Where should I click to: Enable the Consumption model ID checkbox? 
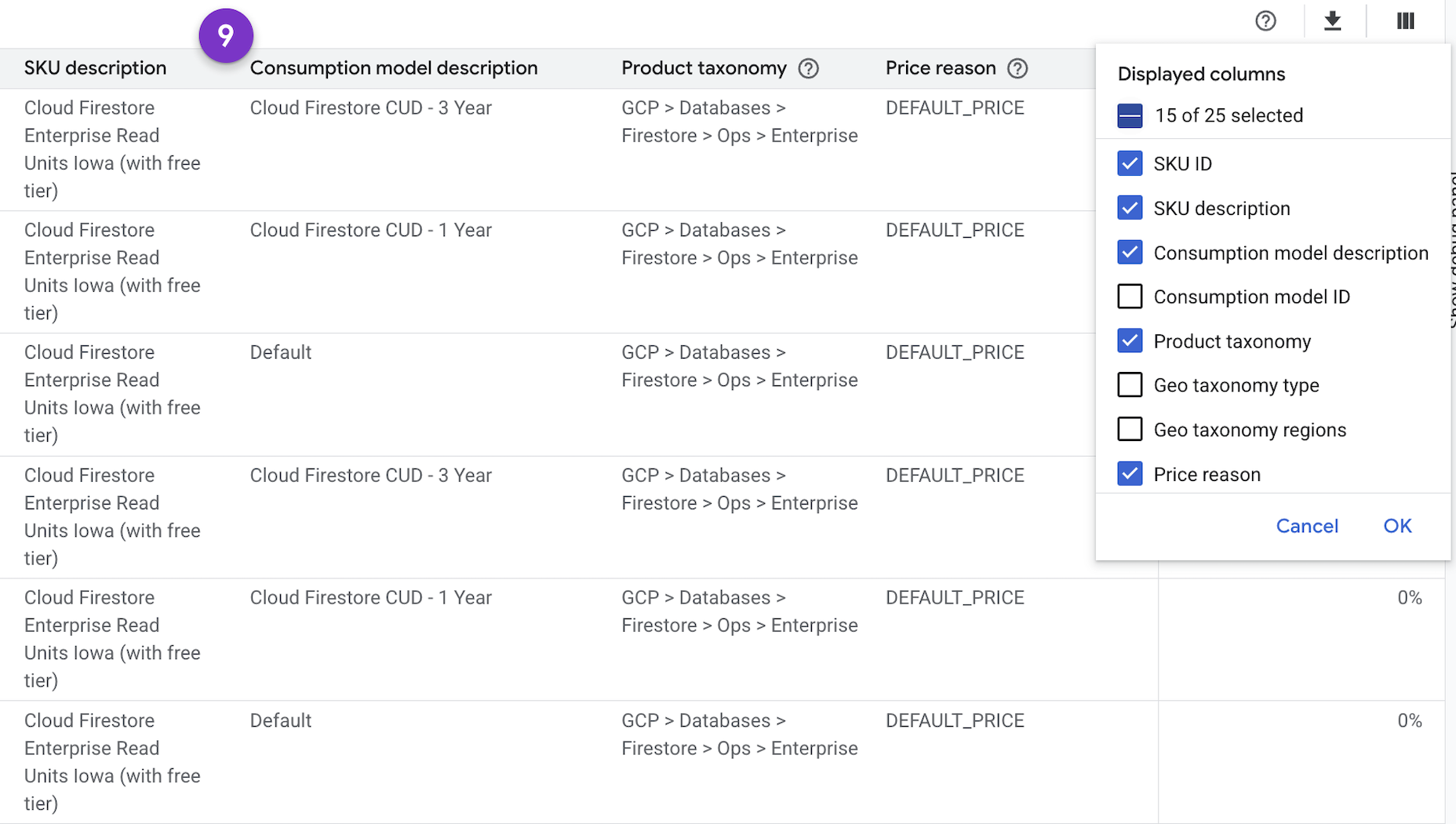[x=1130, y=297]
